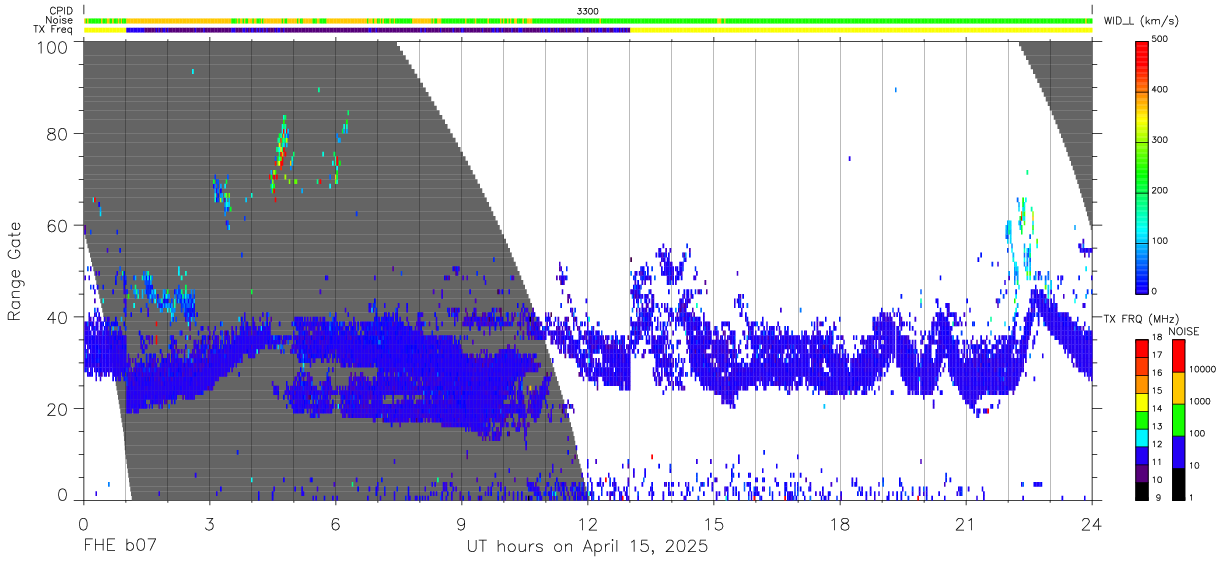This screenshot has height=567, width=1228.
Task: Click the 12 hour tick label
Action: point(587,524)
